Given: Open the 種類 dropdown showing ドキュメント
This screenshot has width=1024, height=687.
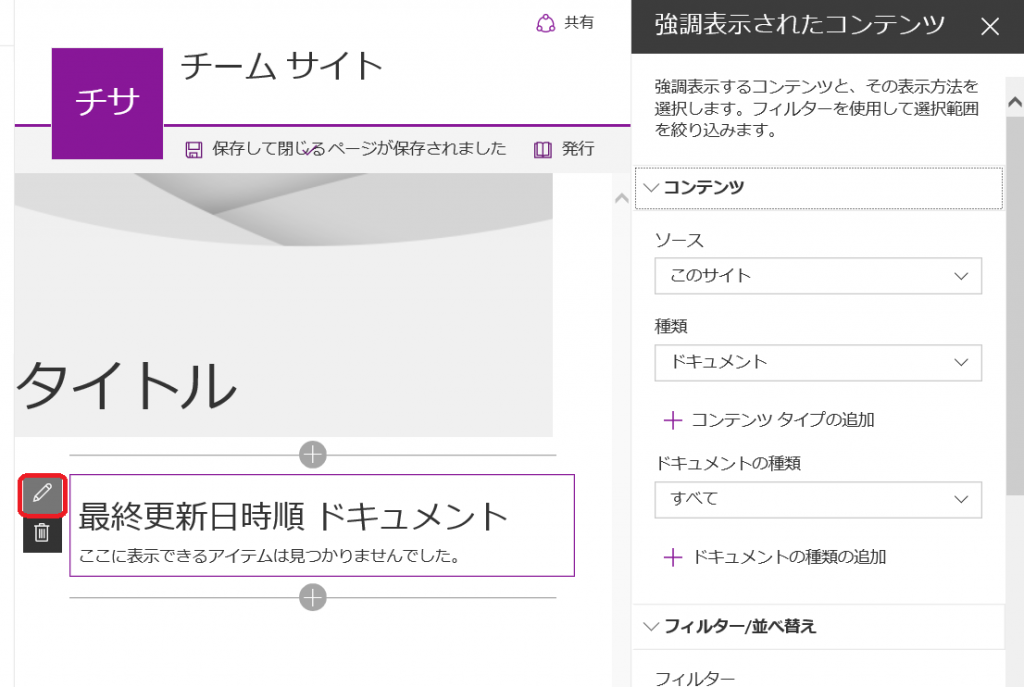Looking at the screenshot, I should [x=818, y=363].
